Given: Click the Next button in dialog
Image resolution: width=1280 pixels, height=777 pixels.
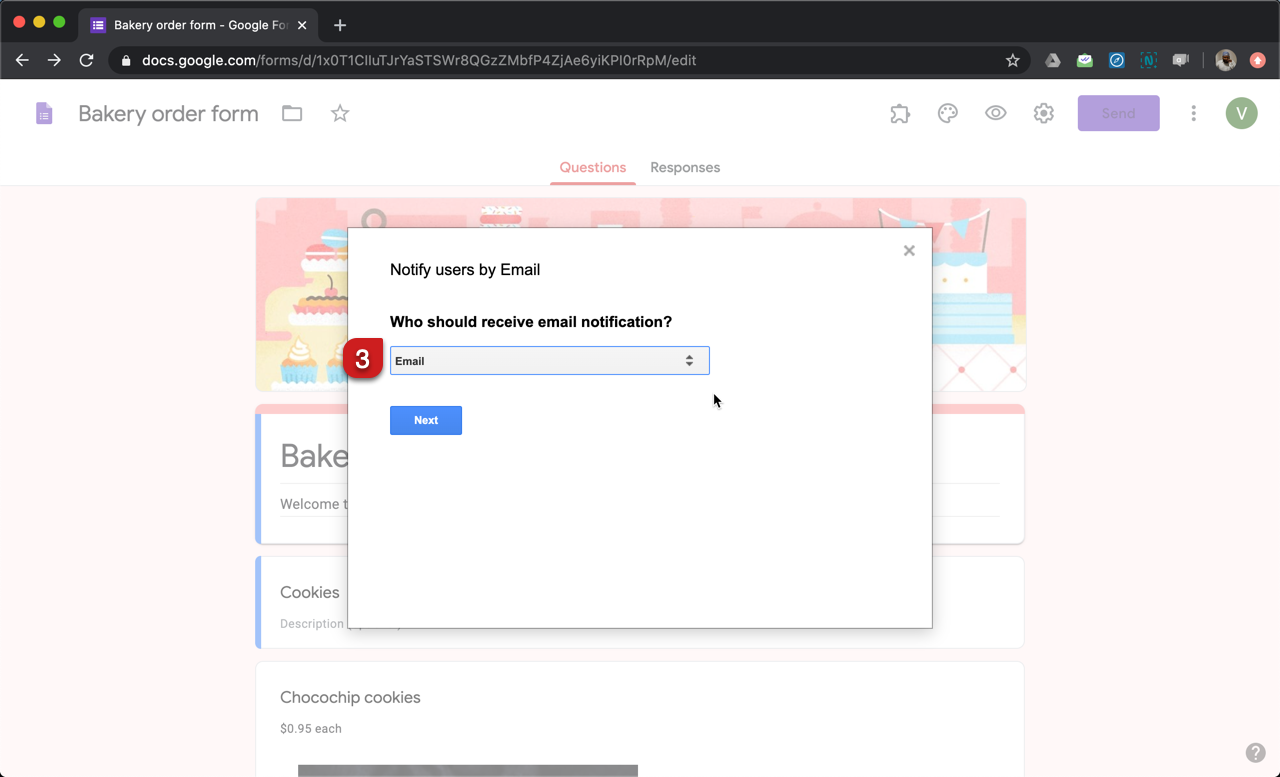Looking at the screenshot, I should [x=426, y=420].
